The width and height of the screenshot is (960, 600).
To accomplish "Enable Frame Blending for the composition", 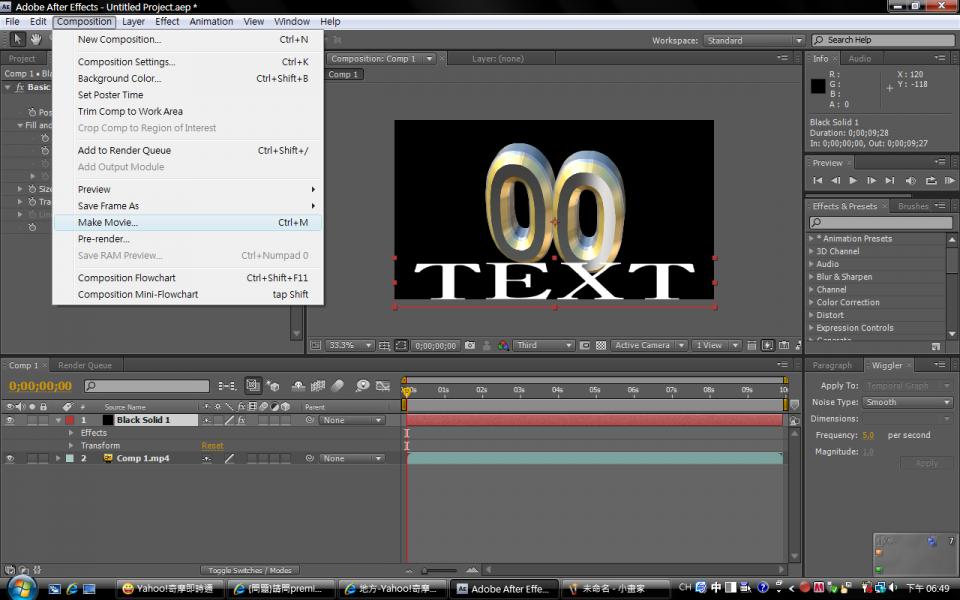I will tap(317, 388).
